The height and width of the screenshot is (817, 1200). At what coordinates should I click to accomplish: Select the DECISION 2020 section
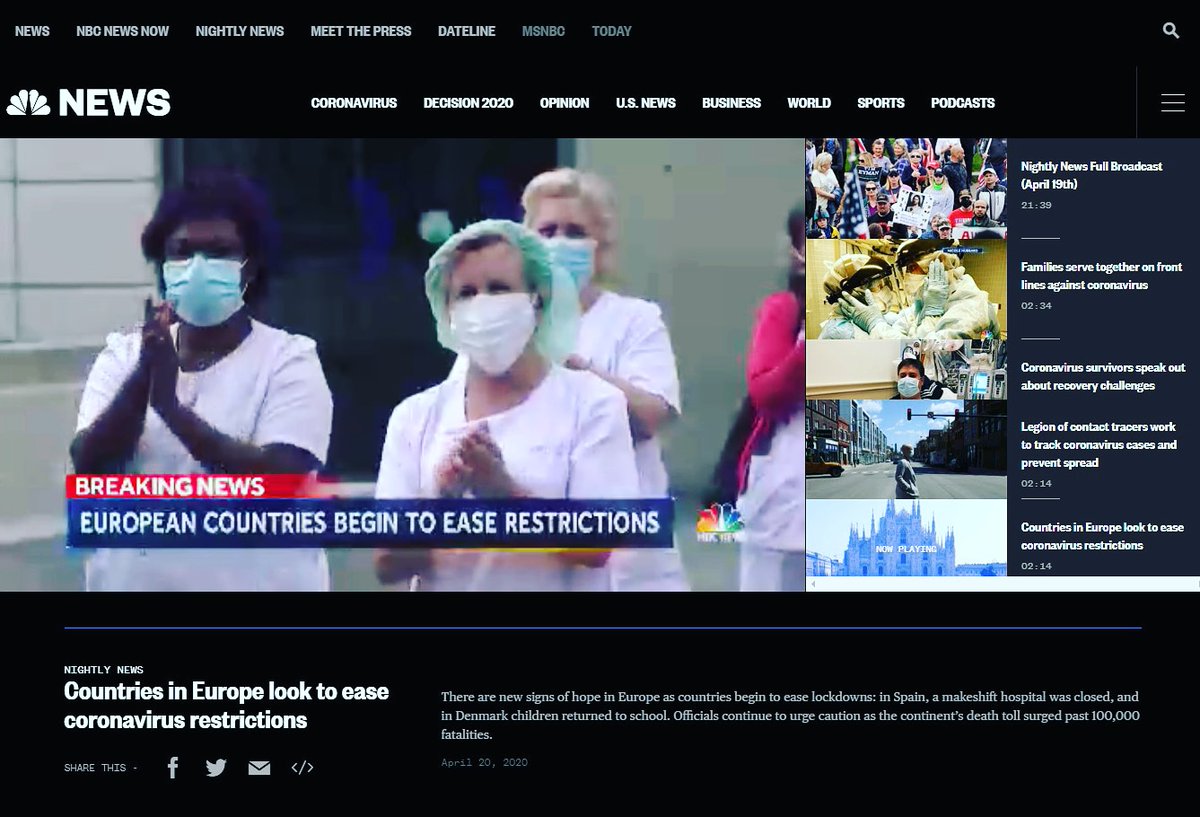tap(468, 102)
